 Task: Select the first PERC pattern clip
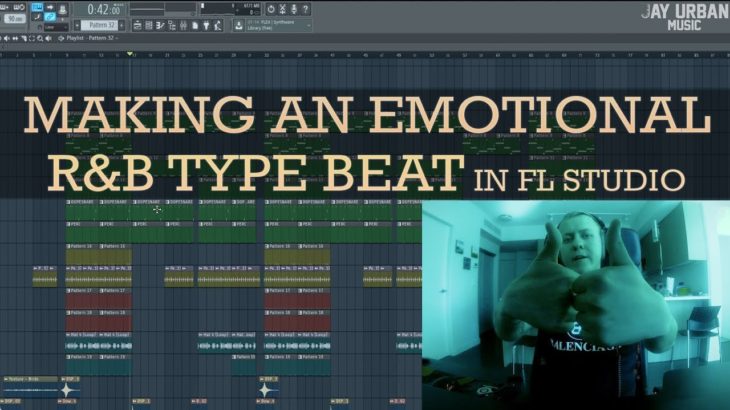pyautogui.click(x=82, y=232)
